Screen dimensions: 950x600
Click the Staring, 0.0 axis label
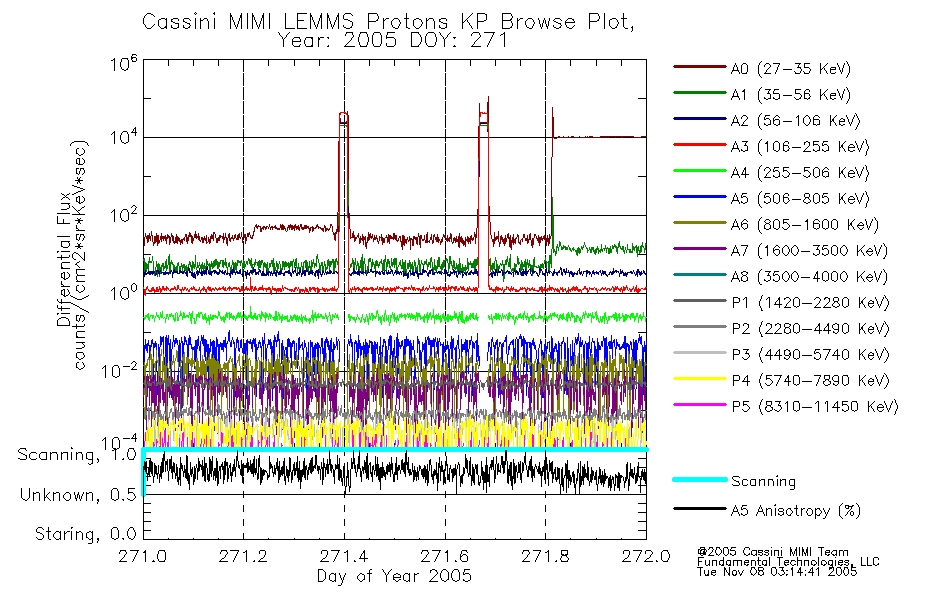(85, 534)
